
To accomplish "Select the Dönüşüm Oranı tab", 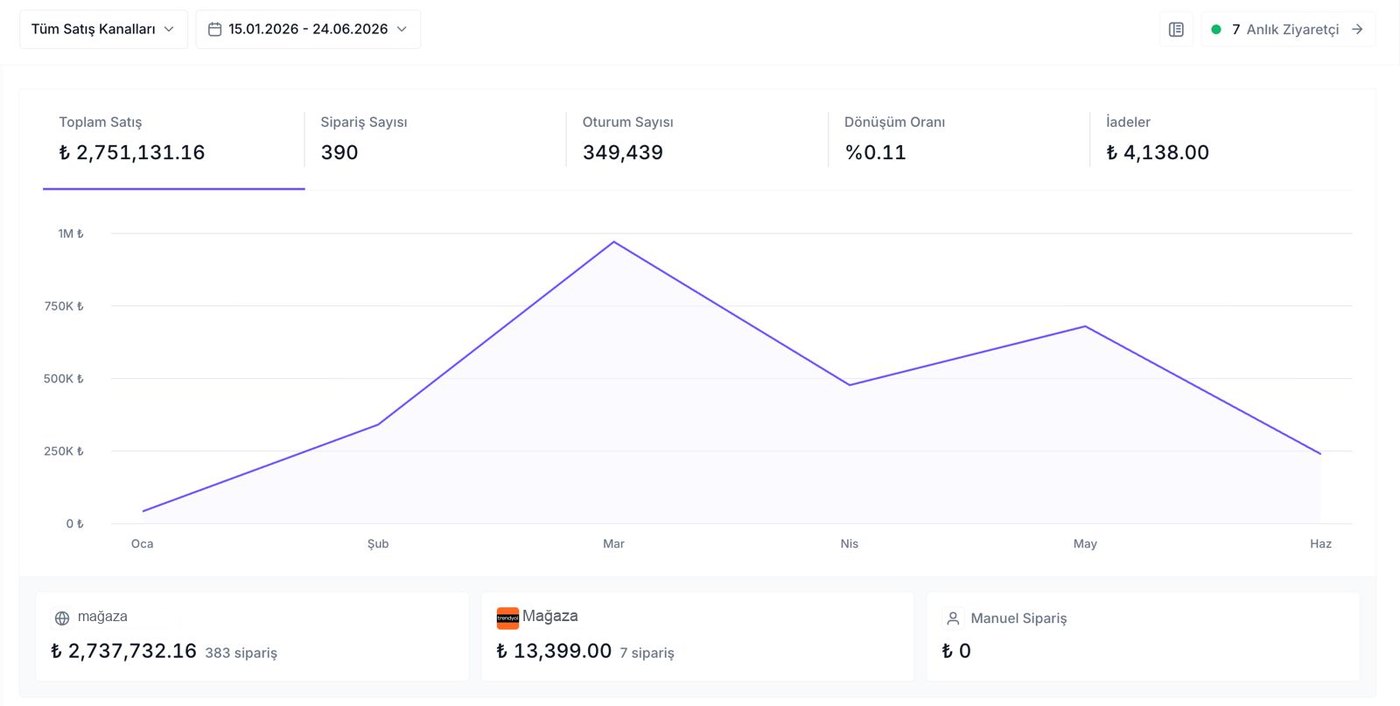I will pos(959,140).
